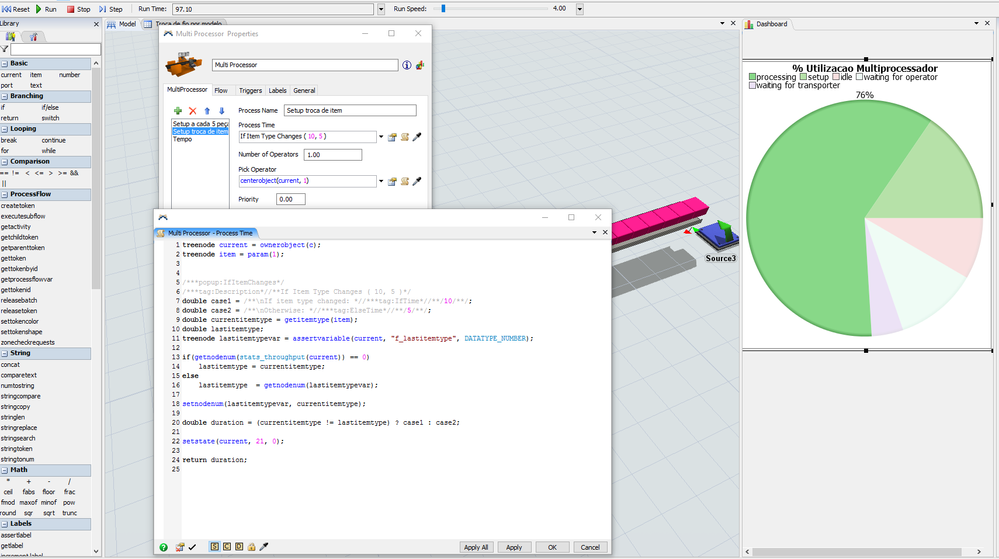Open the Run Time dropdown
Image resolution: width=999 pixels, height=559 pixels.
(x=381, y=9)
